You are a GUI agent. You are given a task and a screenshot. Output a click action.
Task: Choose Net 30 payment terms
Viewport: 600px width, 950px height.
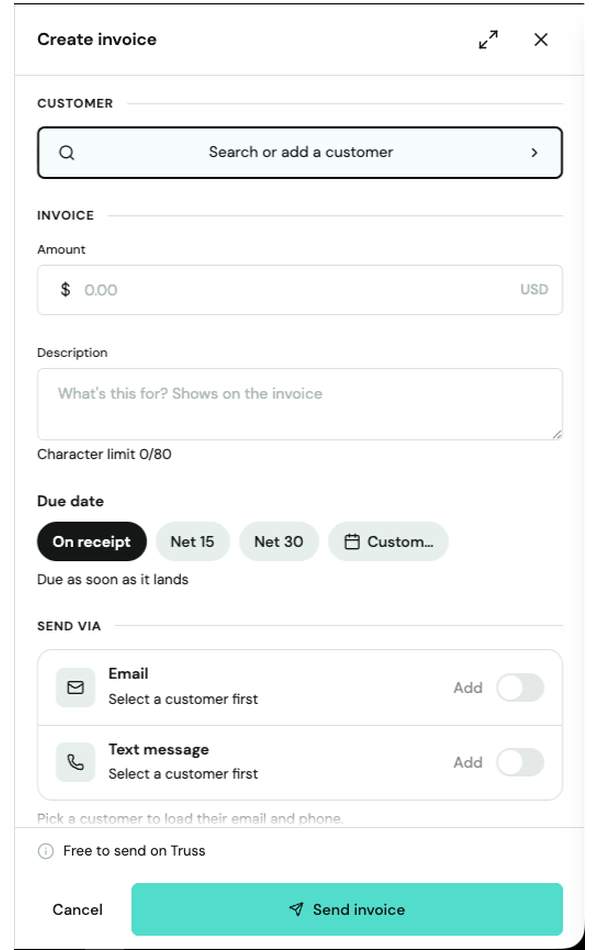(279, 542)
